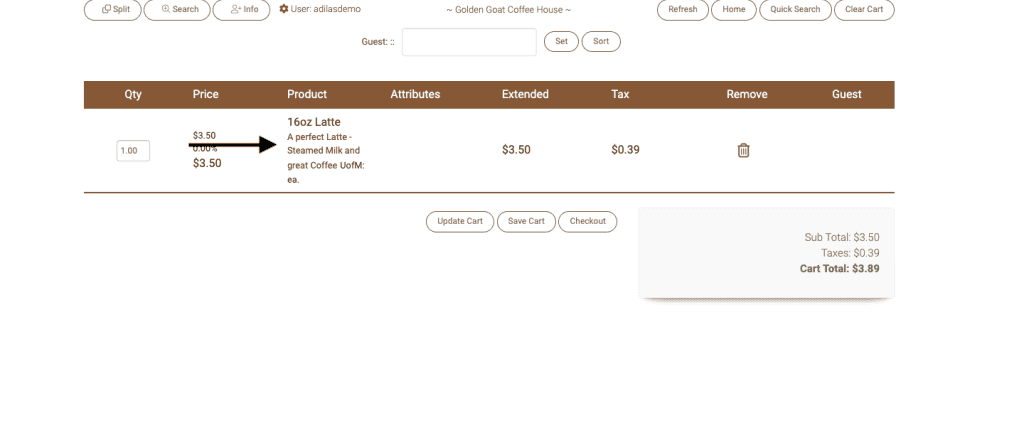Proceed with the Checkout button
This screenshot has width=1024, height=435.
[x=587, y=221]
